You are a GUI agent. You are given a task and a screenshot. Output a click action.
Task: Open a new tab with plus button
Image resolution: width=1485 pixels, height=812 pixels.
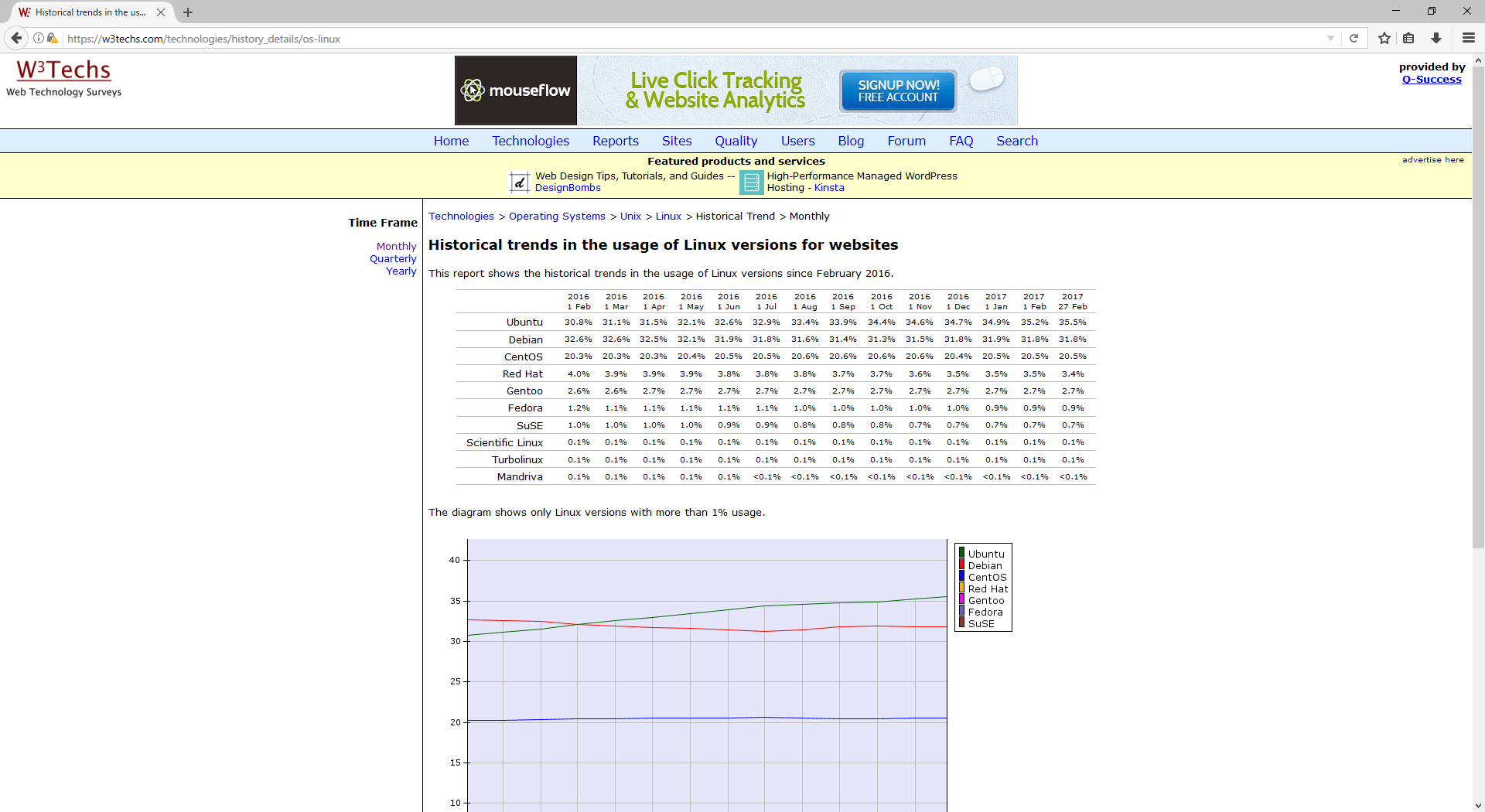pos(188,12)
